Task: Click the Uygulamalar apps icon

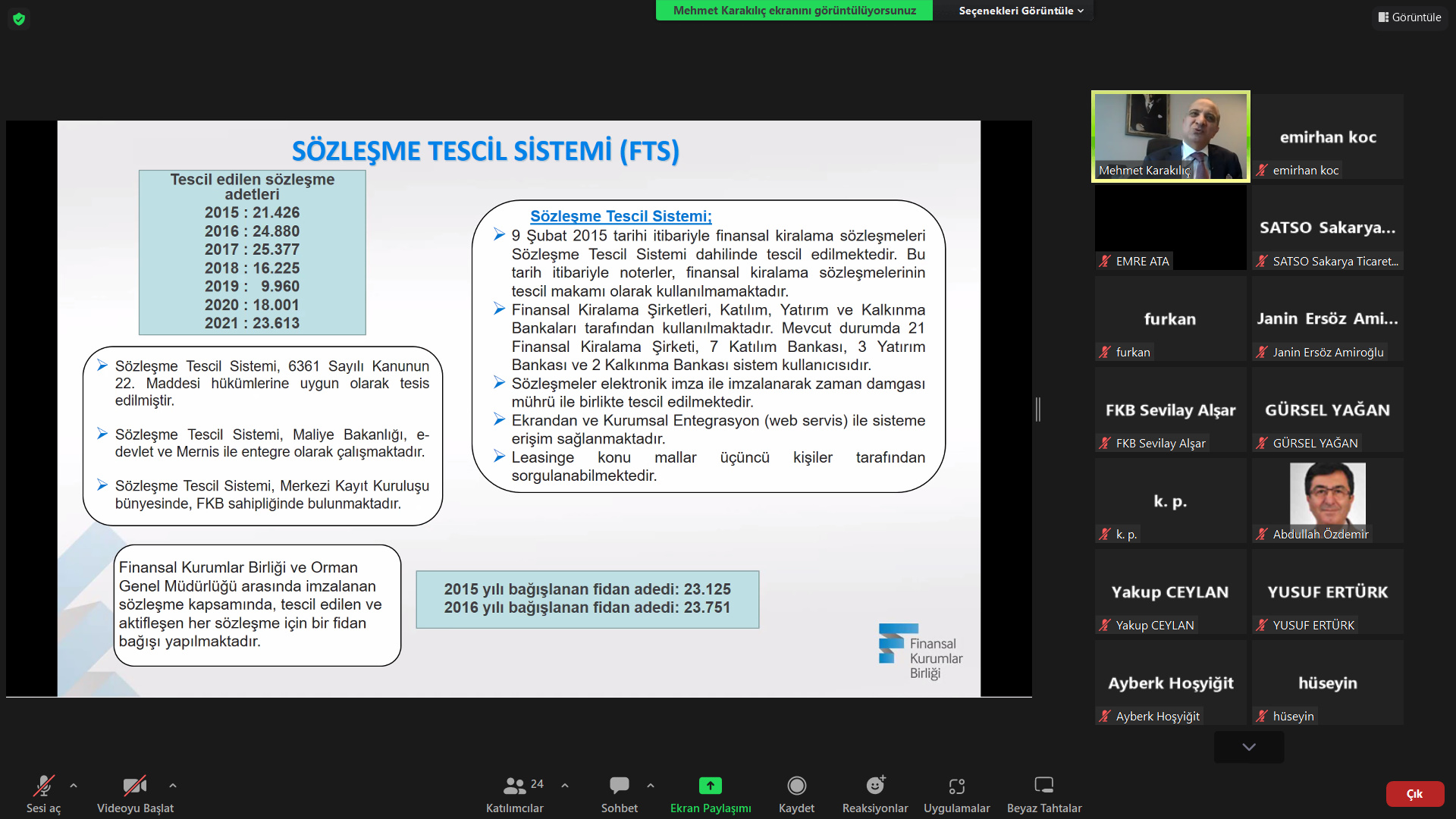Action: (956, 786)
